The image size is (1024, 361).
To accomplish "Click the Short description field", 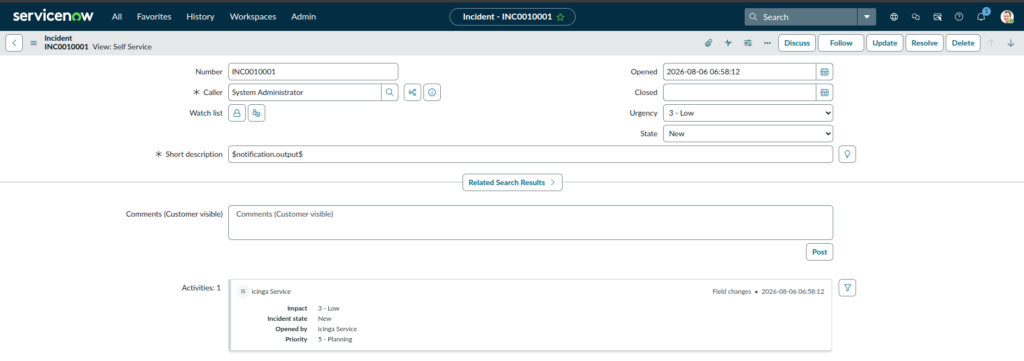I will click(x=530, y=154).
